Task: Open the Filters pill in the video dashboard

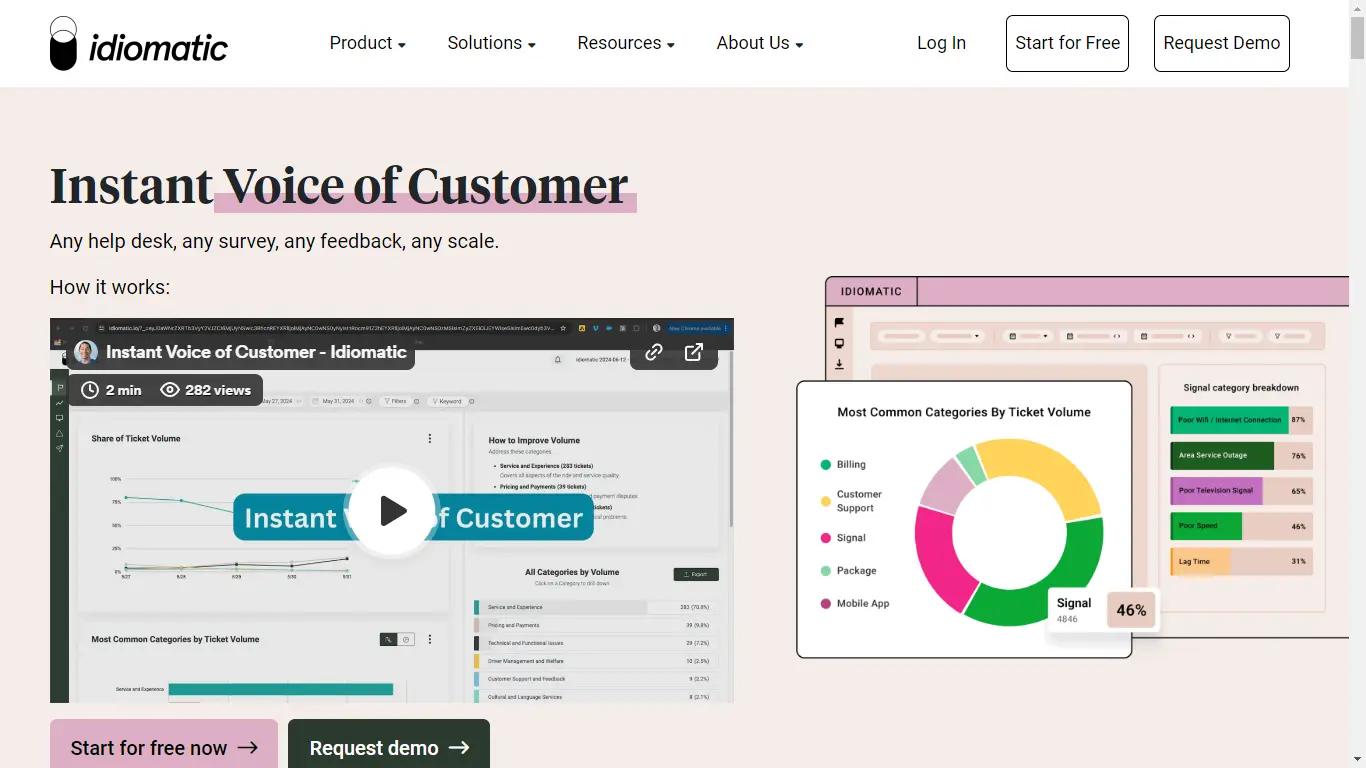Action: (x=396, y=401)
